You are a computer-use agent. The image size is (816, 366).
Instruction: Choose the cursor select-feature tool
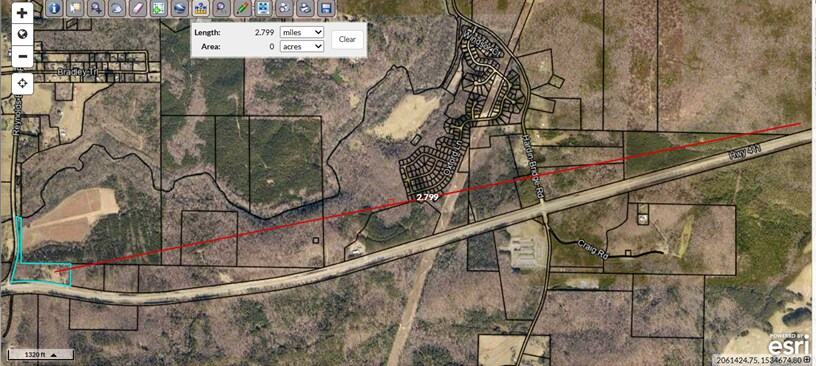point(75,7)
